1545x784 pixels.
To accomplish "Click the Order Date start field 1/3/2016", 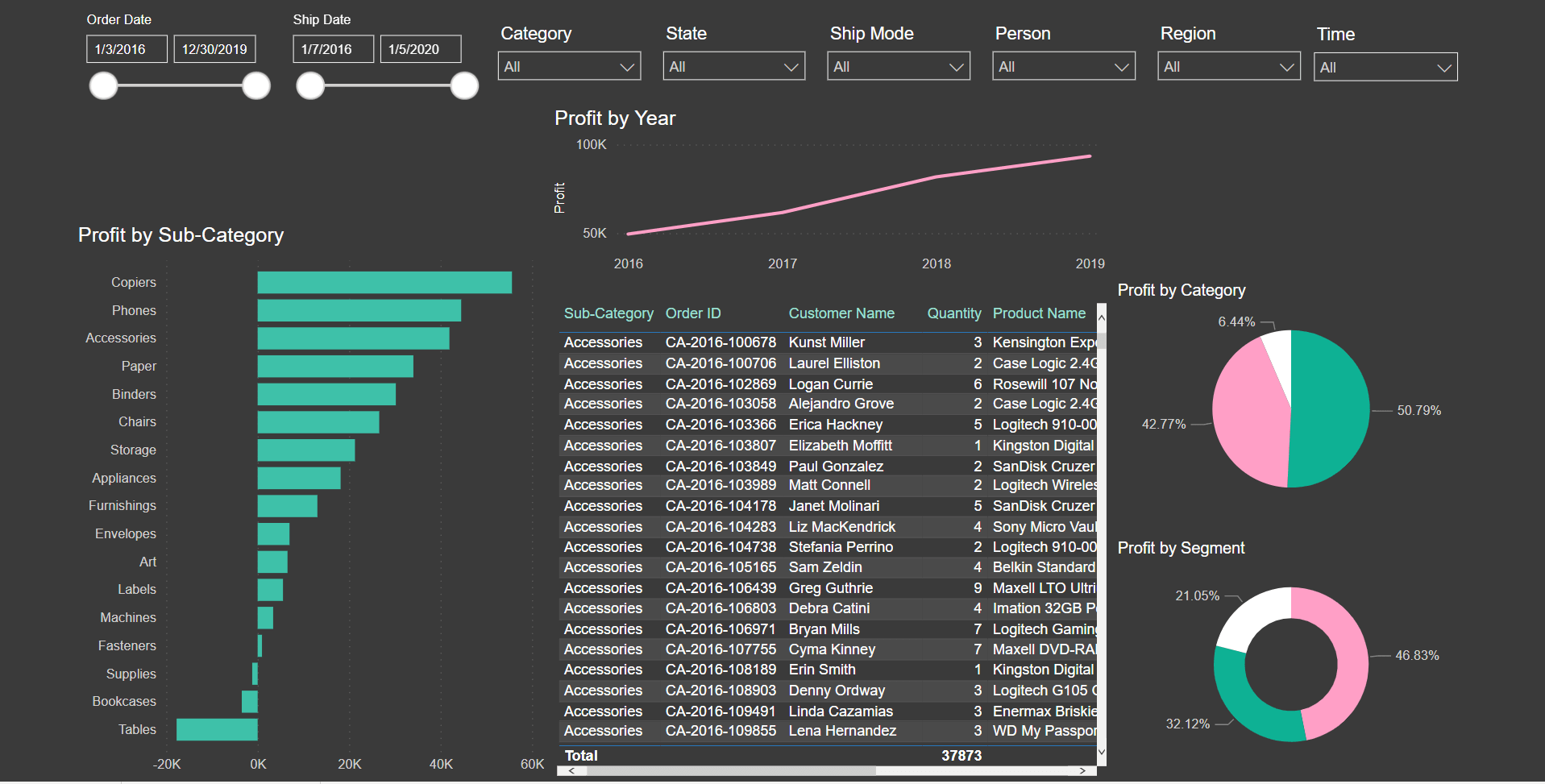I will pos(127,49).
